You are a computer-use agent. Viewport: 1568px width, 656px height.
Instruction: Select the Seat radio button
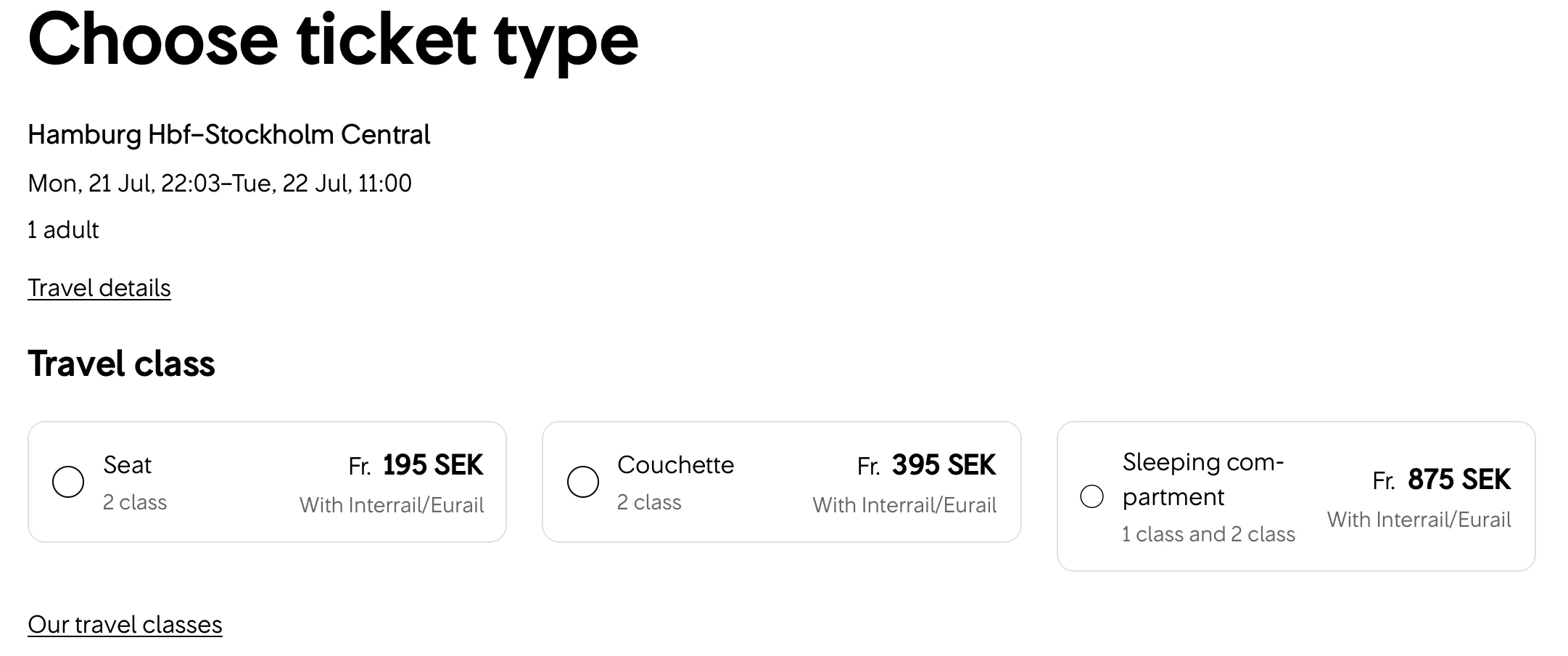click(68, 482)
